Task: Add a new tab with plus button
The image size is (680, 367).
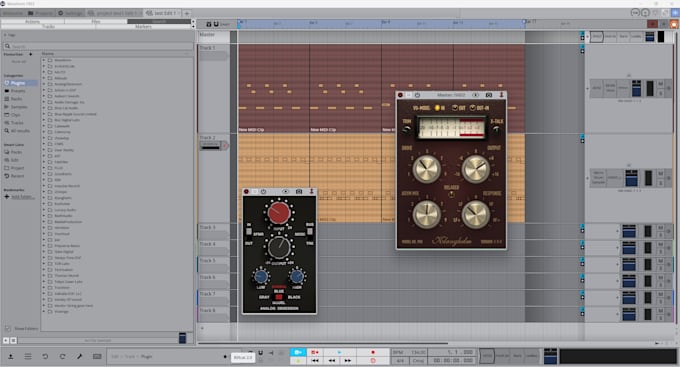Action: [187, 13]
